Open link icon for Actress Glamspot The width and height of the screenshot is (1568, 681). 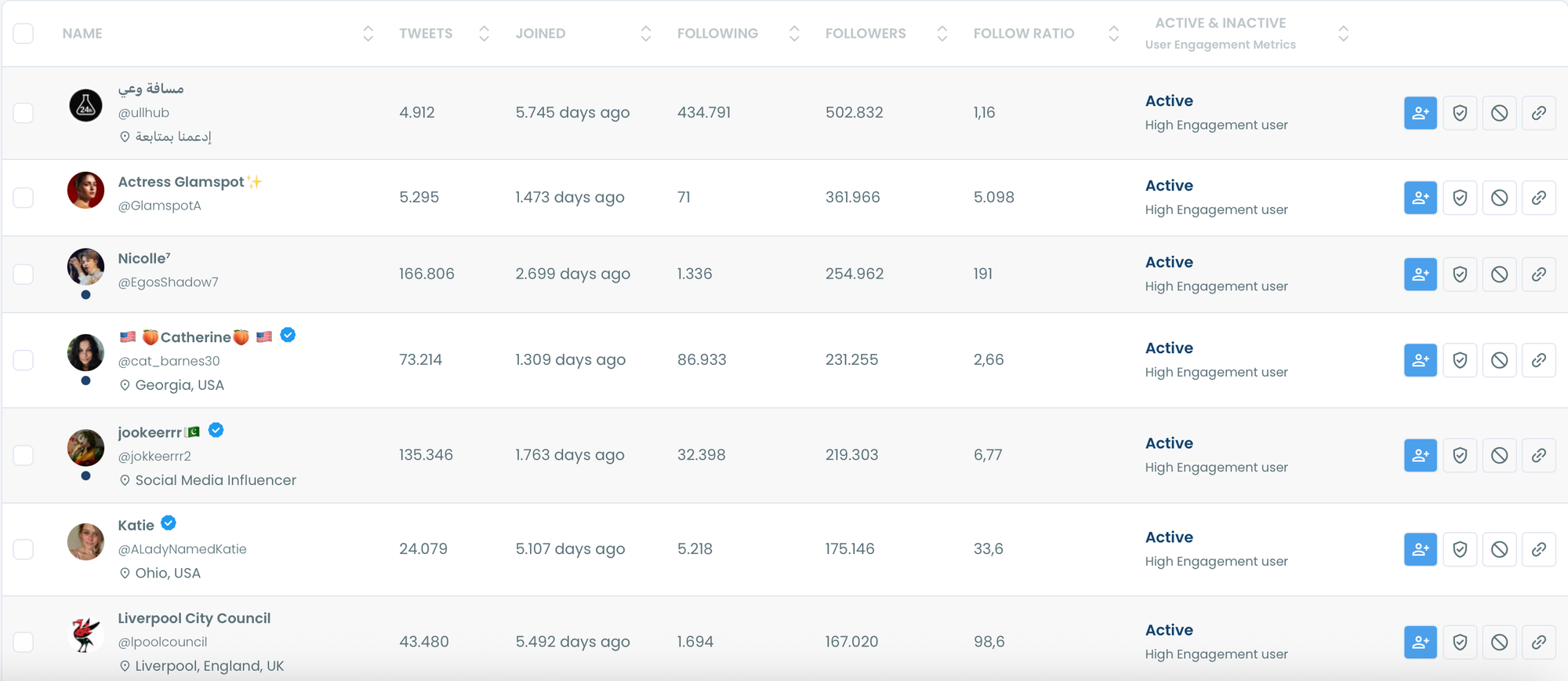1538,198
